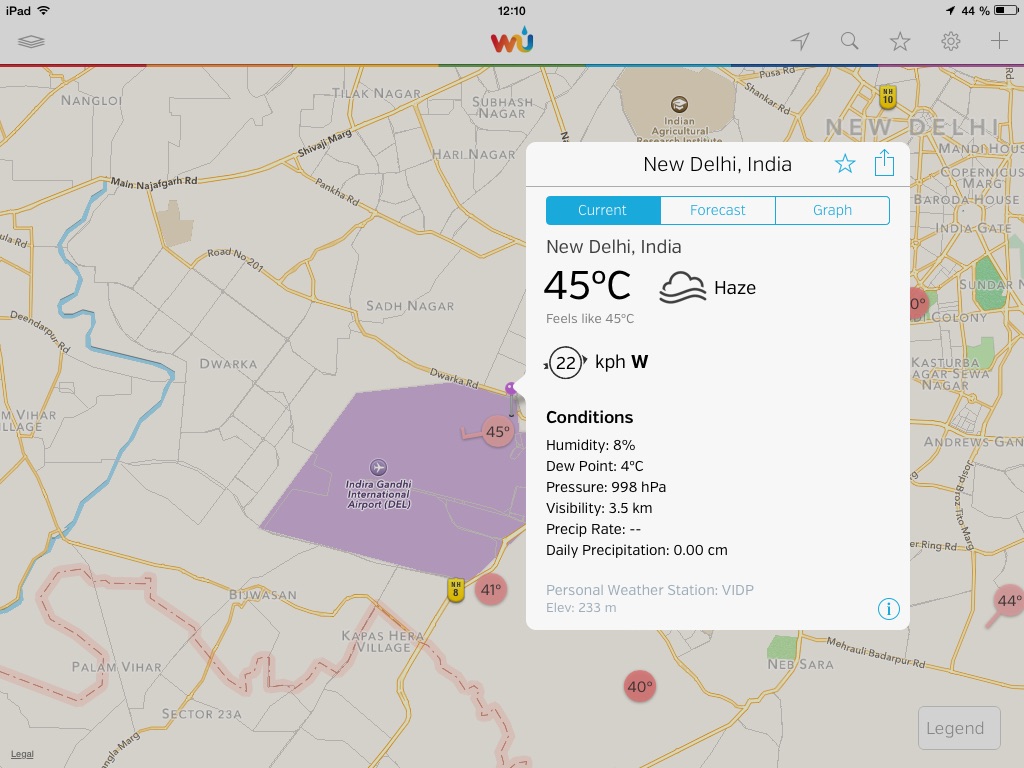Open the map Legend button

[959, 728]
